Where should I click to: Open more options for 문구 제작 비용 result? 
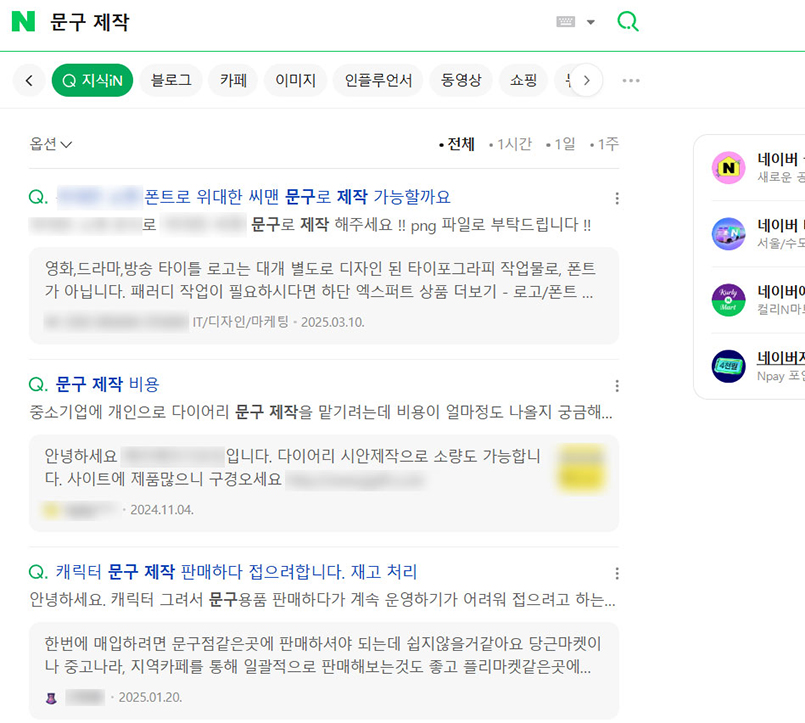617,386
